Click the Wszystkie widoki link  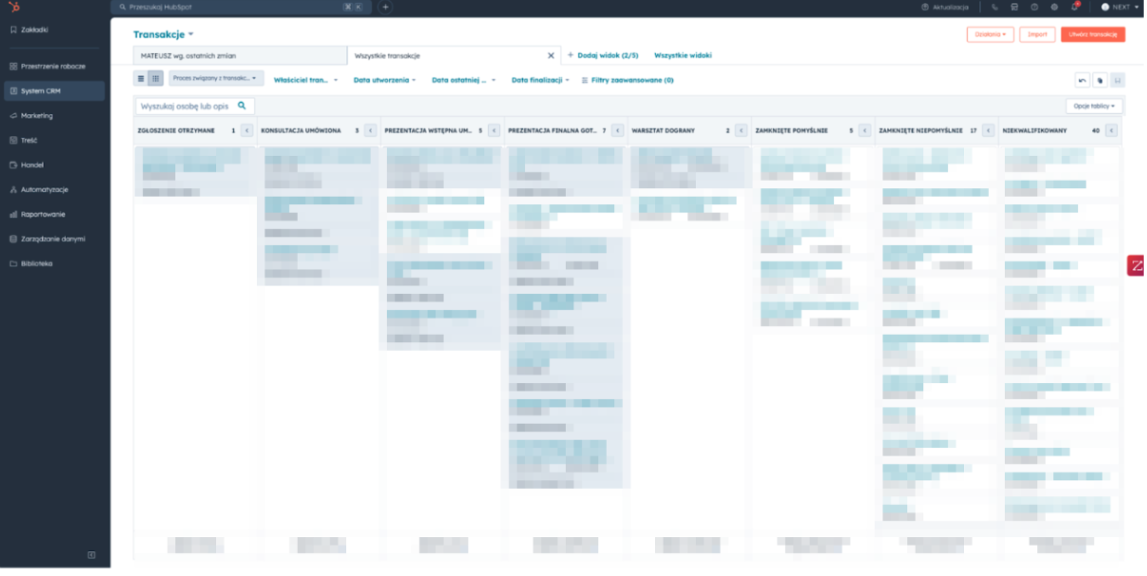pyautogui.click(x=683, y=56)
